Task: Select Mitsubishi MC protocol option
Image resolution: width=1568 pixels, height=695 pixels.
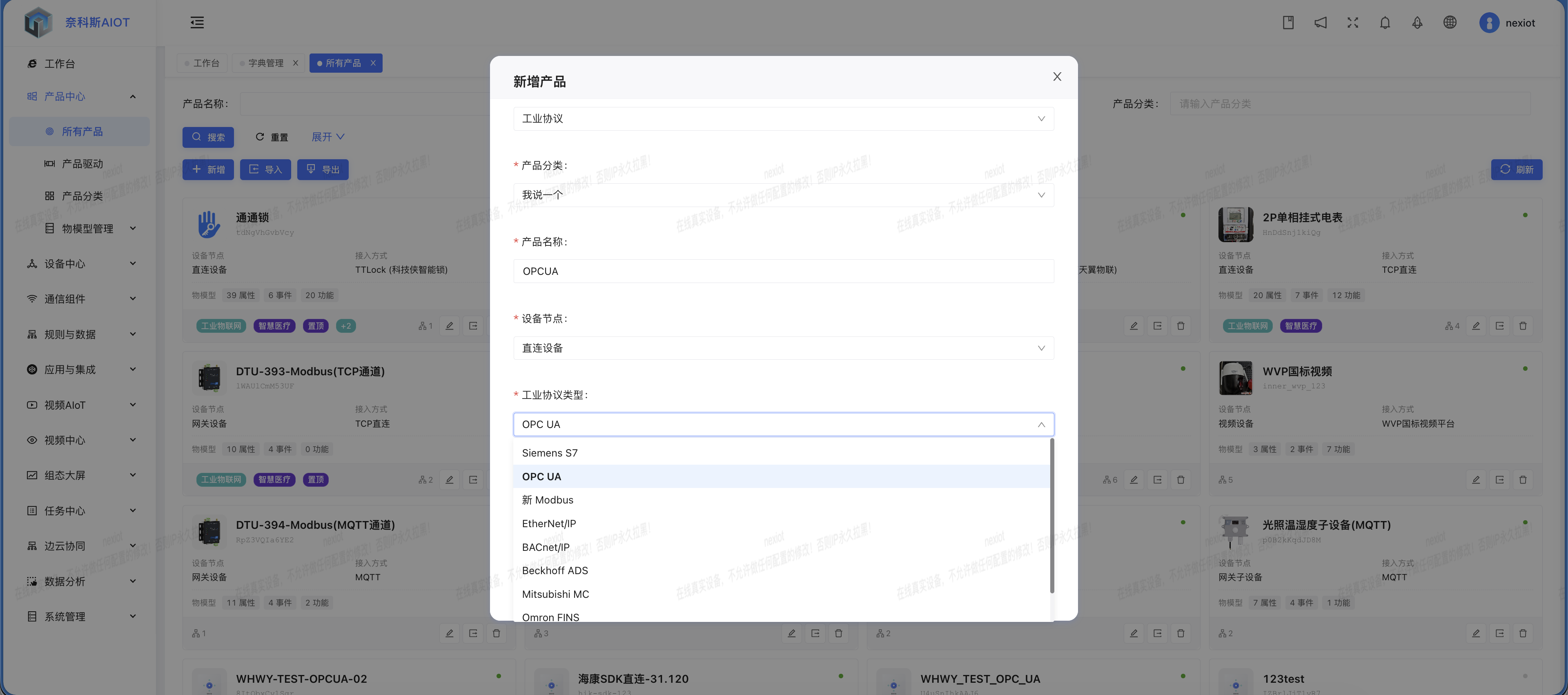Action: [782, 594]
